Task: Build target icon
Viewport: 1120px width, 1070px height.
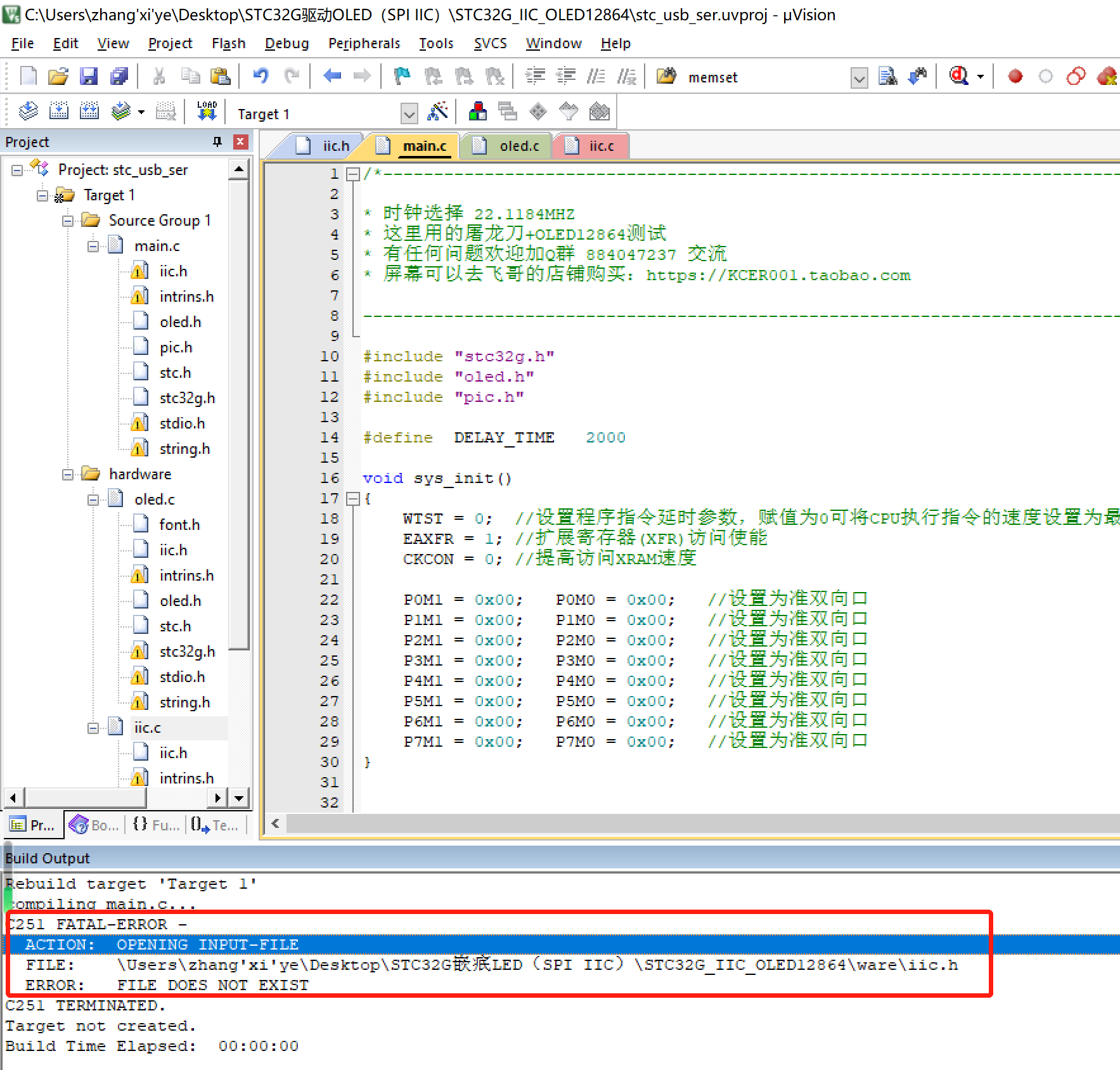Action: click(x=58, y=112)
